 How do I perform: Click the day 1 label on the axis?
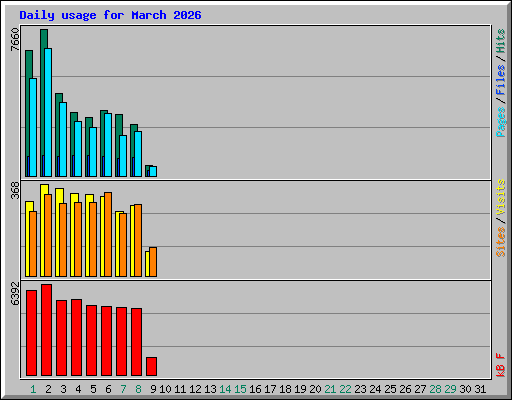(33, 389)
